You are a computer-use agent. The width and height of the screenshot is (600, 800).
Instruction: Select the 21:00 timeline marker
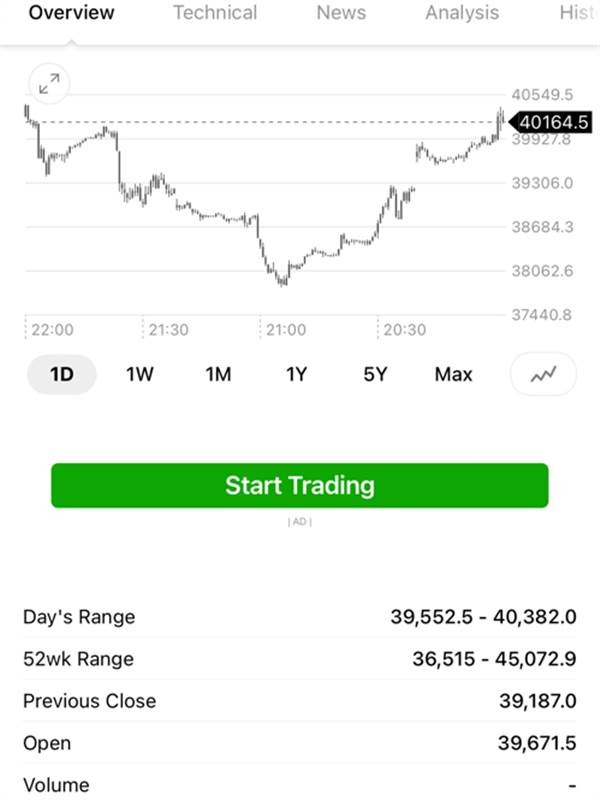[286, 330]
